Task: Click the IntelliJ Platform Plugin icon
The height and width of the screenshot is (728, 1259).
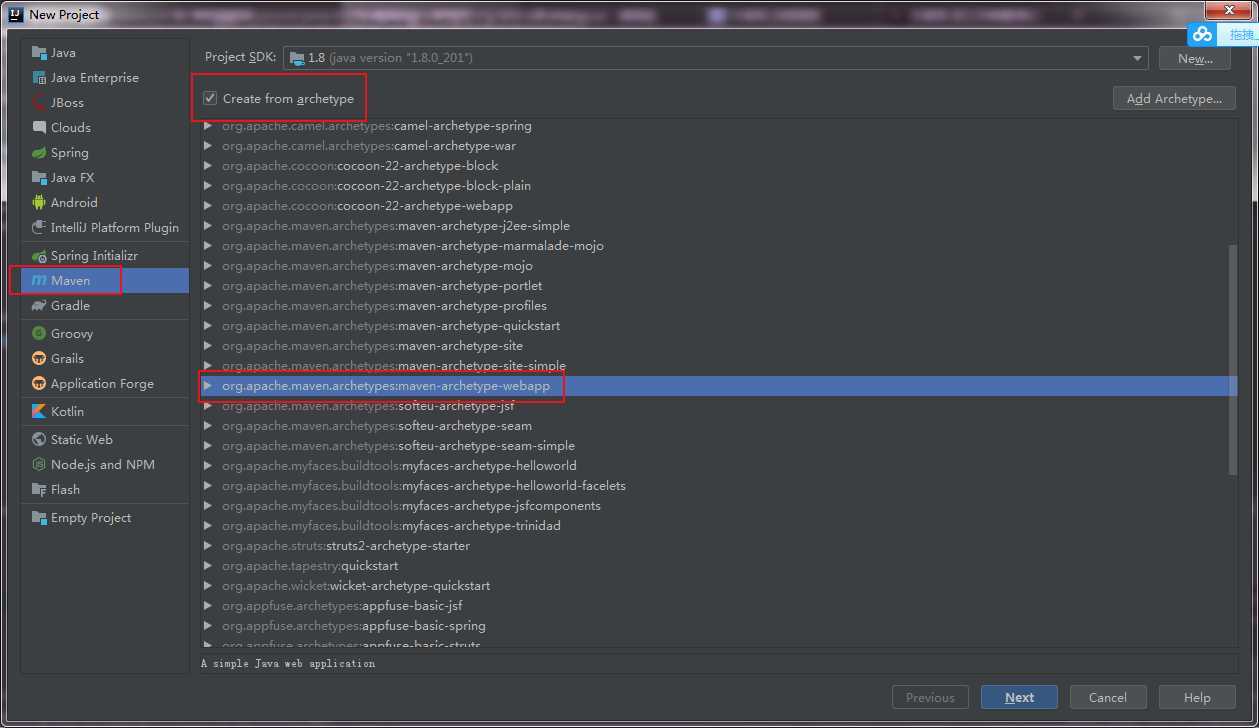Action: 39,228
